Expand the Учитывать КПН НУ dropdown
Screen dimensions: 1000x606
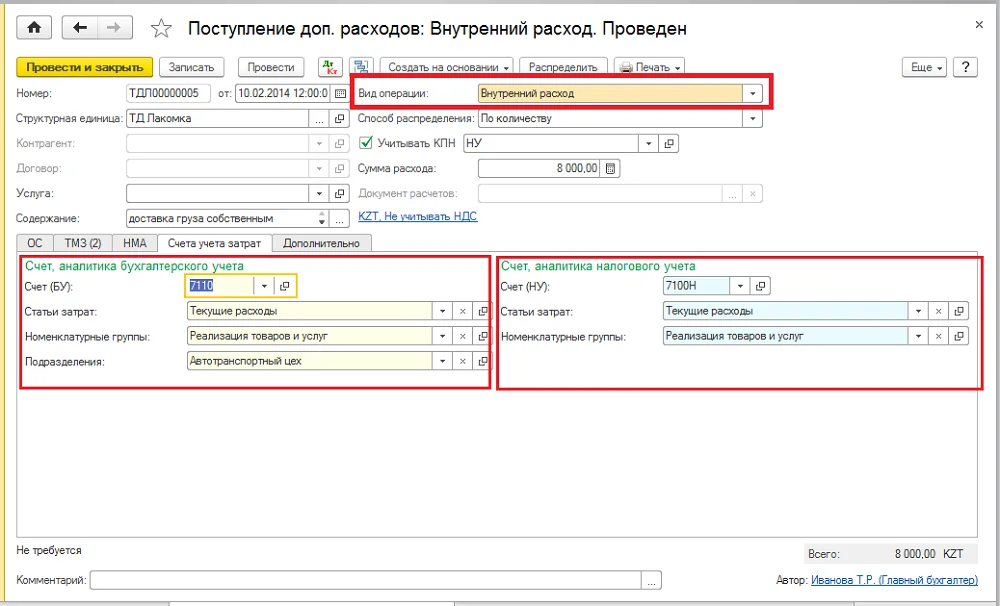[648, 144]
